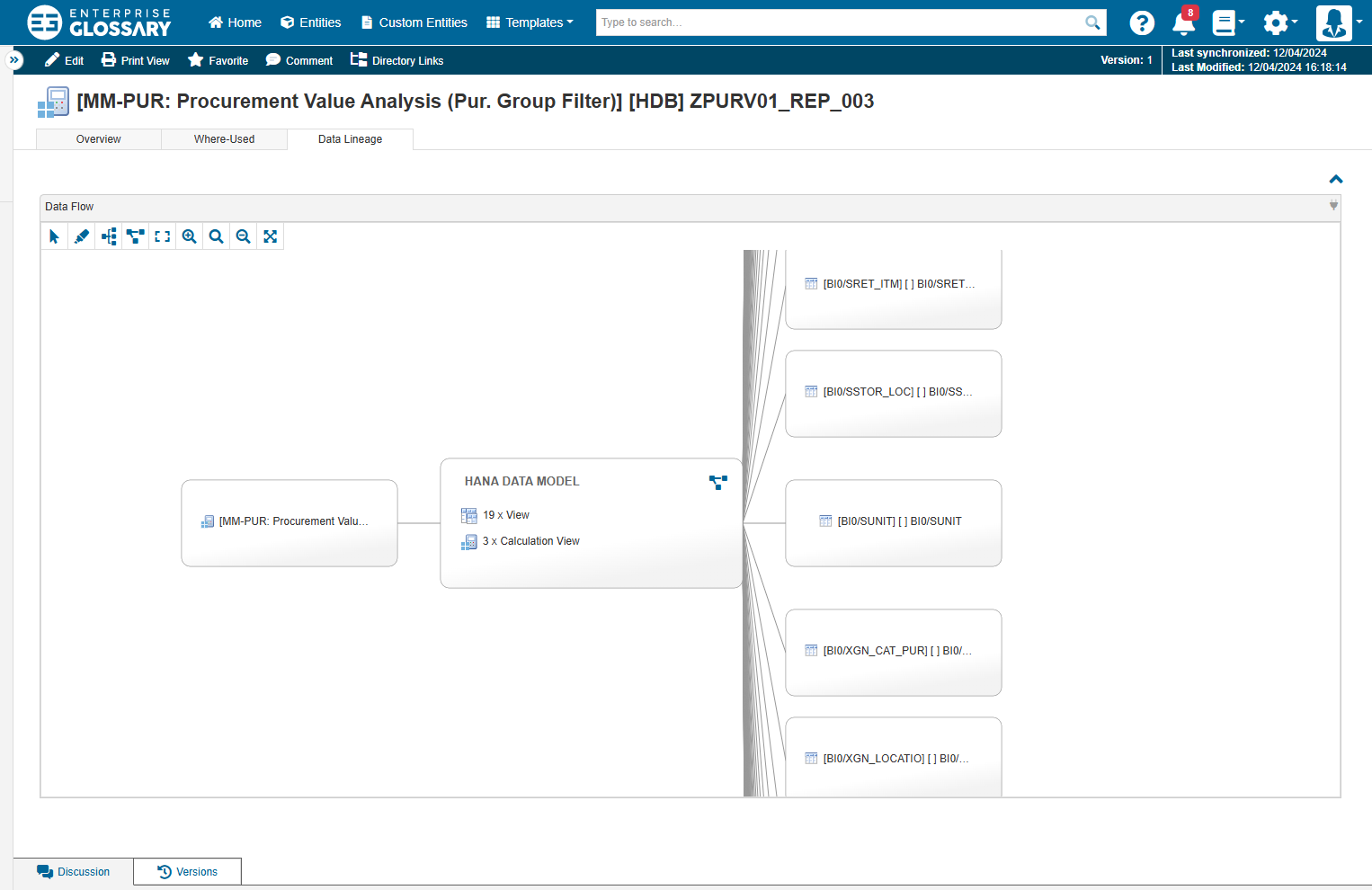Click the Enterprise Glossary logo
Screen dimensions: 1372x890
pyautogui.click(x=99, y=22)
